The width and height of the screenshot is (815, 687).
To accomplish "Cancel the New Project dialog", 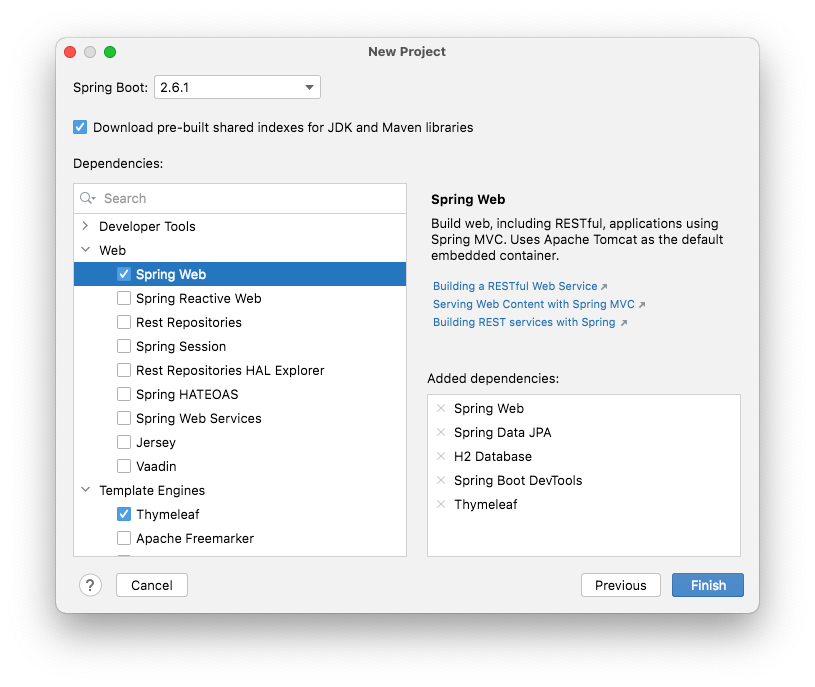I will click(152, 585).
